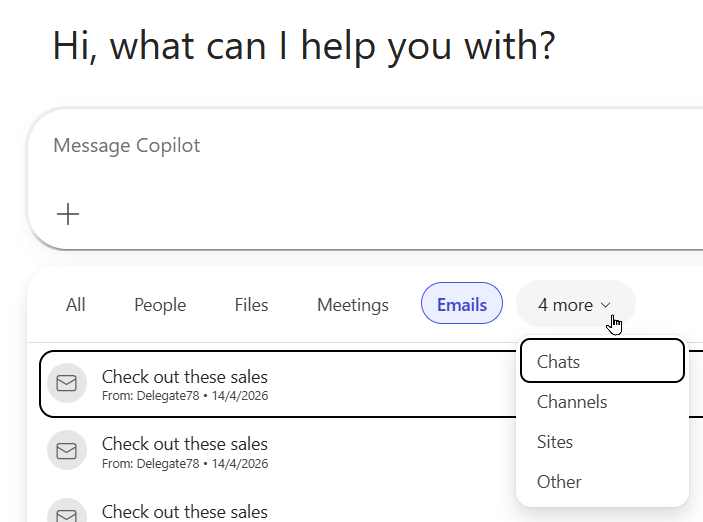Select the Emails filter tab
Image resolution: width=703 pixels, height=522 pixels.
pyautogui.click(x=462, y=303)
